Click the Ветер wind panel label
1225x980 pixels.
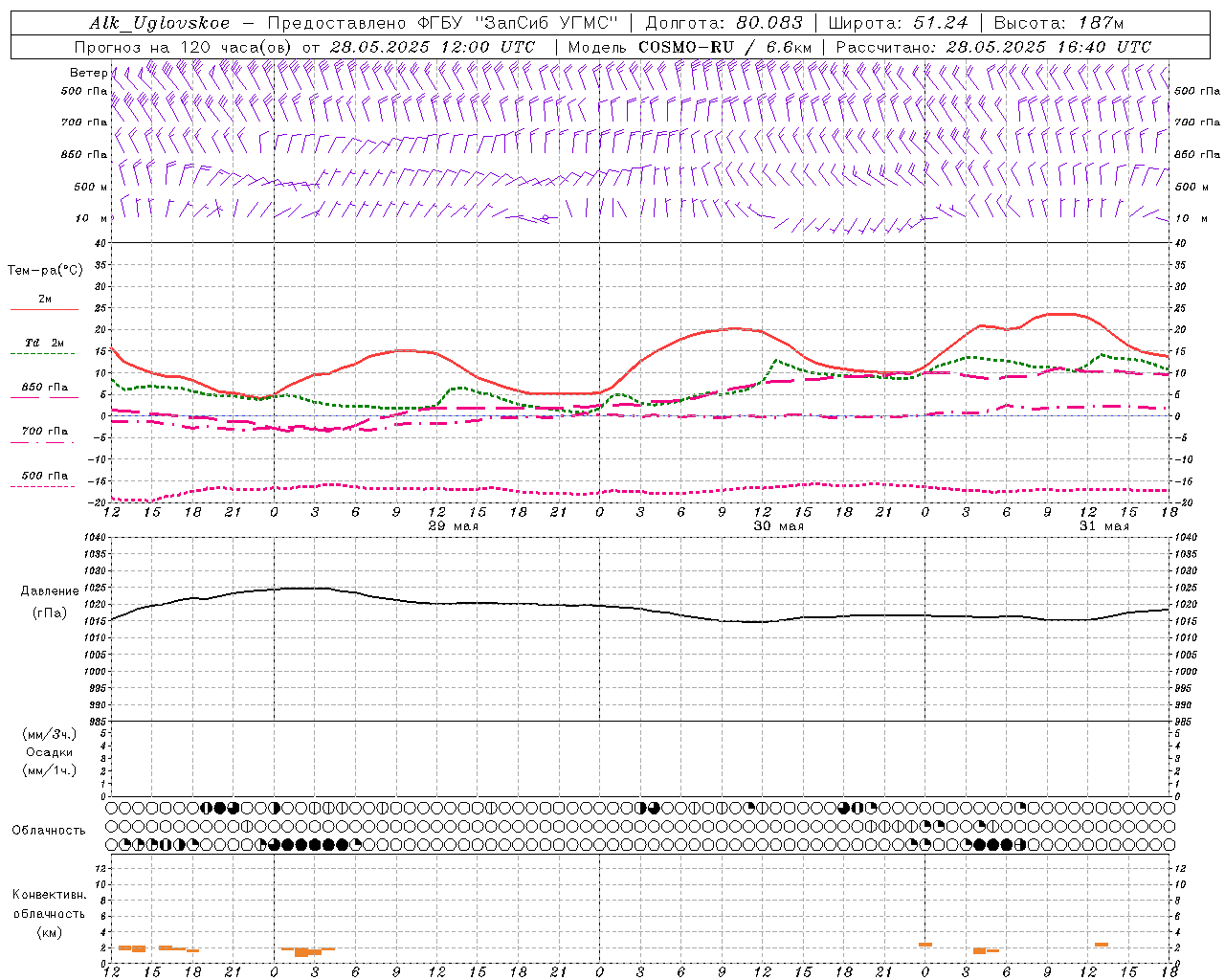pyautogui.click(x=88, y=73)
